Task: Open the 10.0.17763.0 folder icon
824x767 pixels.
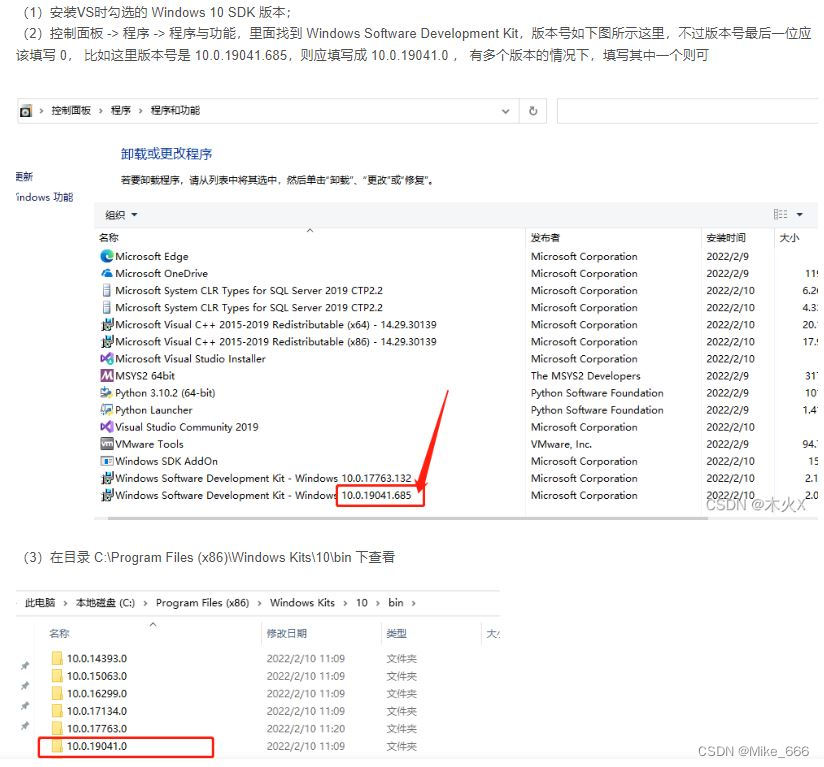Action: tap(57, 728)
